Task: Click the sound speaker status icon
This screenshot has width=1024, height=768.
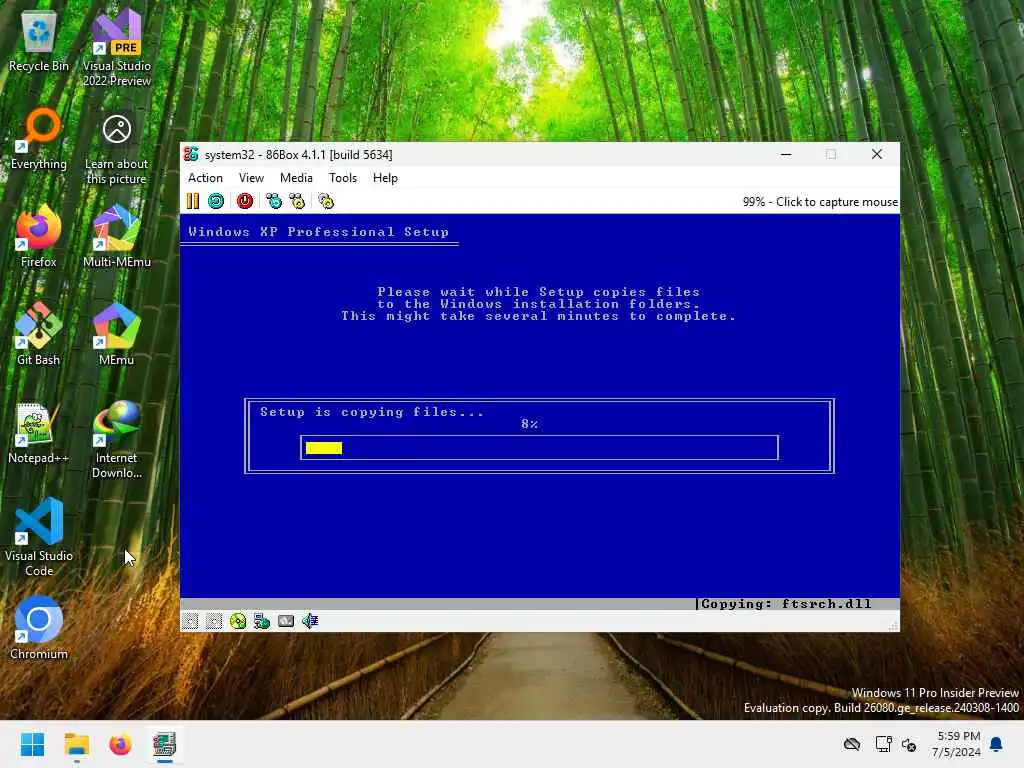Action: pyautogui.click(x=310, y=621)
